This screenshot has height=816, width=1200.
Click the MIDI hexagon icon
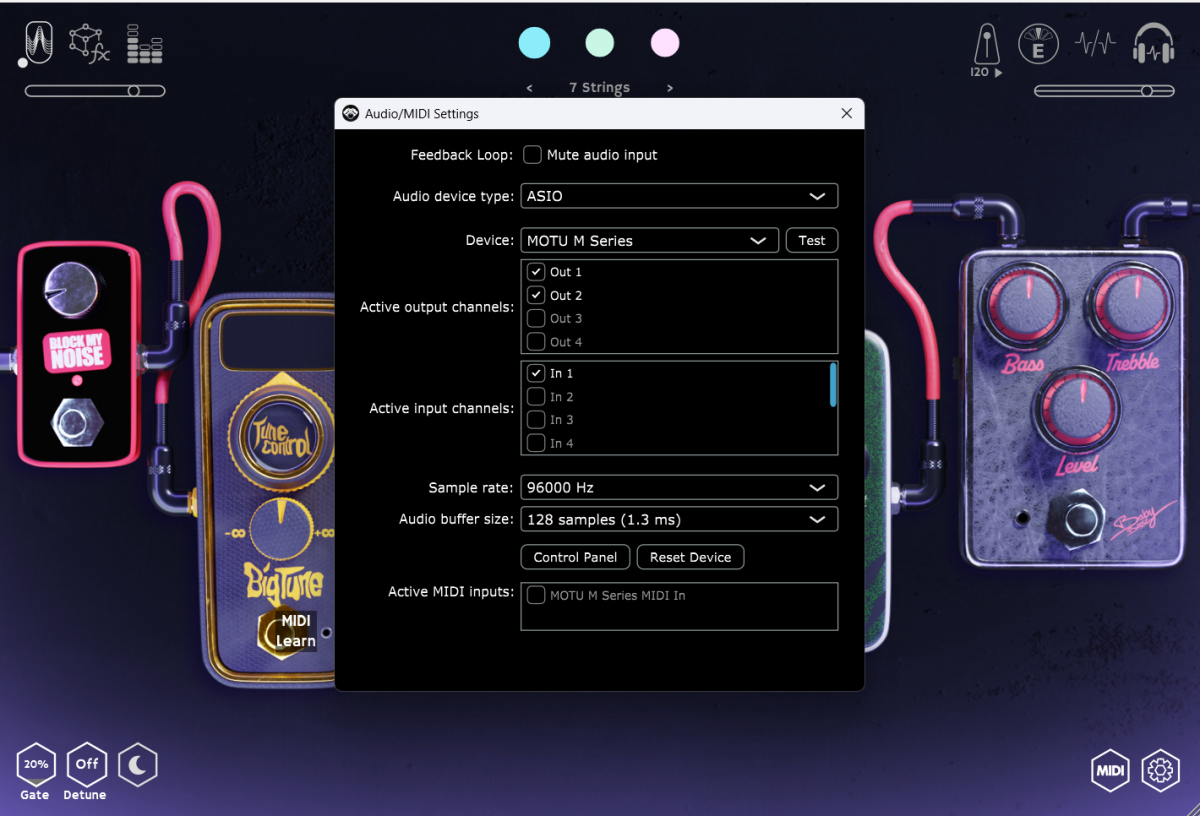pyautogui.click(x=1111, y=770)
